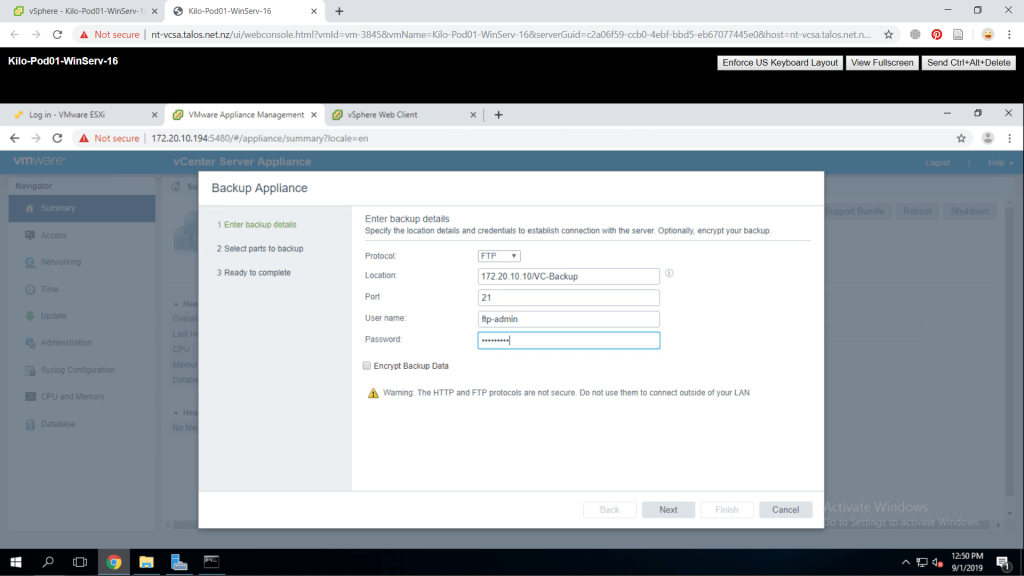
Task: Click the Cancel button
Action: (785, 510)
